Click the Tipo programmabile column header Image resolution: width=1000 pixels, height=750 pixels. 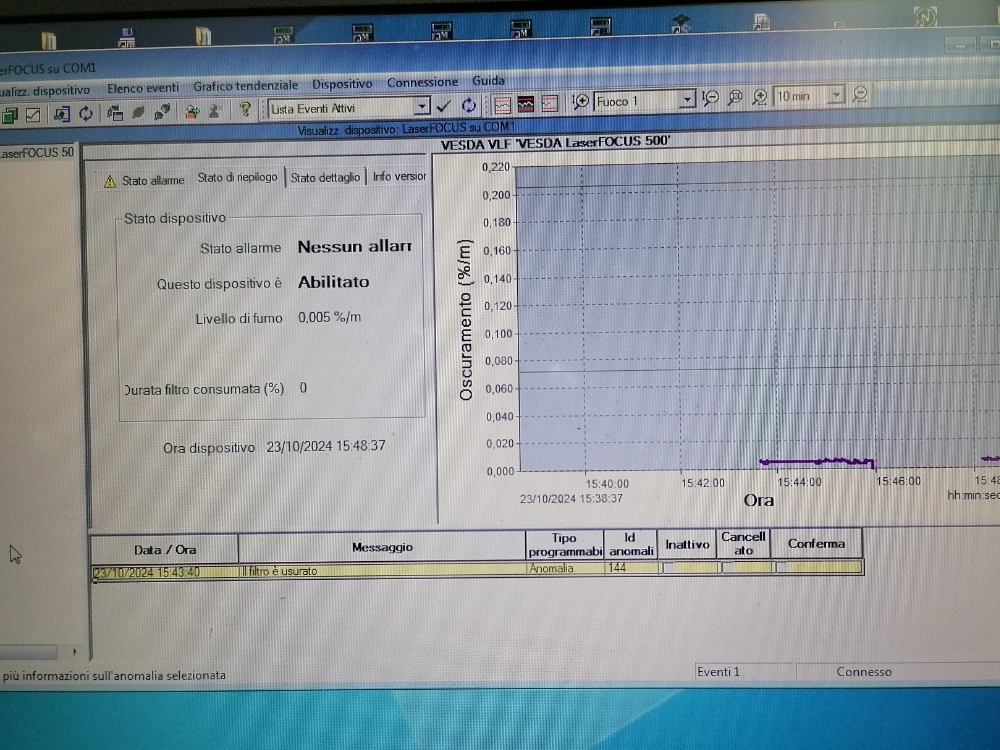click(x=564, y=544)
